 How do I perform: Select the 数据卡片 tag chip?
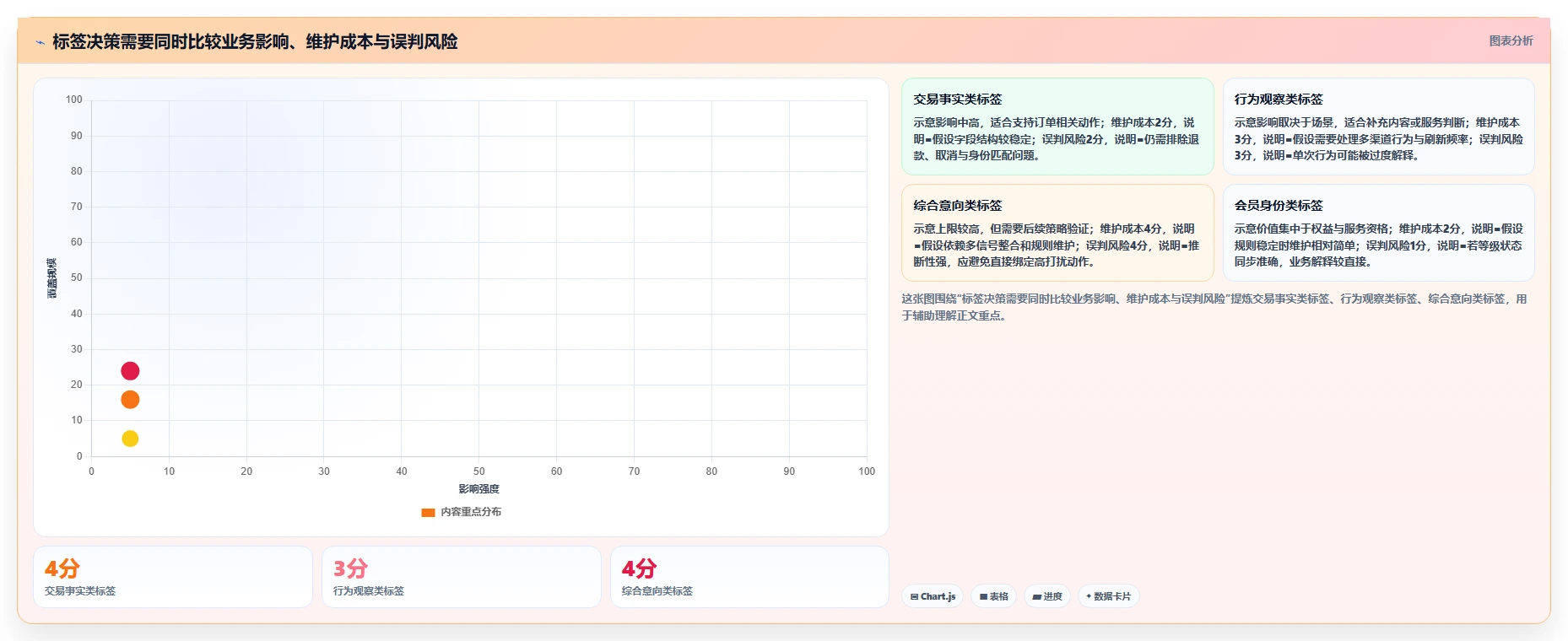coord(1109,596)
